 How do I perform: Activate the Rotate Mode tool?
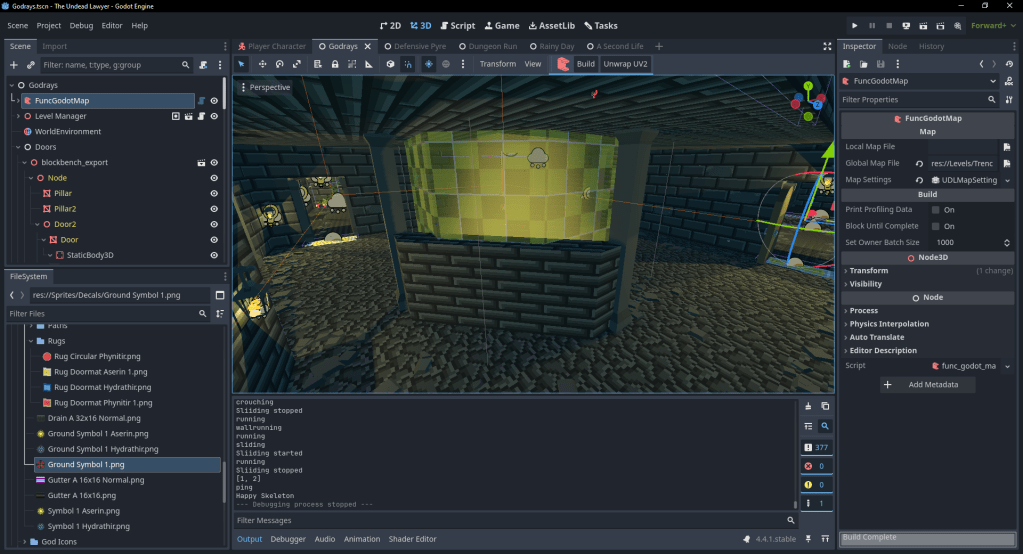pyautogui.click(x=280, y=64)
